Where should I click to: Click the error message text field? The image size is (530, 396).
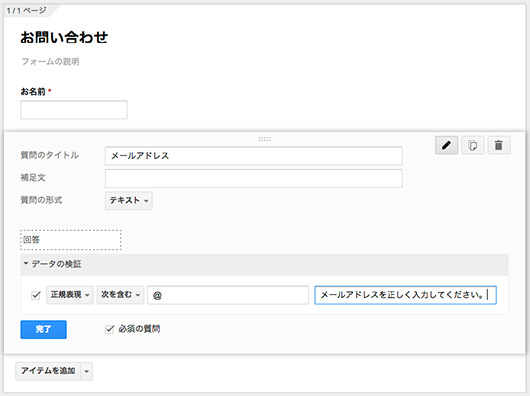(x=405, y=295)
